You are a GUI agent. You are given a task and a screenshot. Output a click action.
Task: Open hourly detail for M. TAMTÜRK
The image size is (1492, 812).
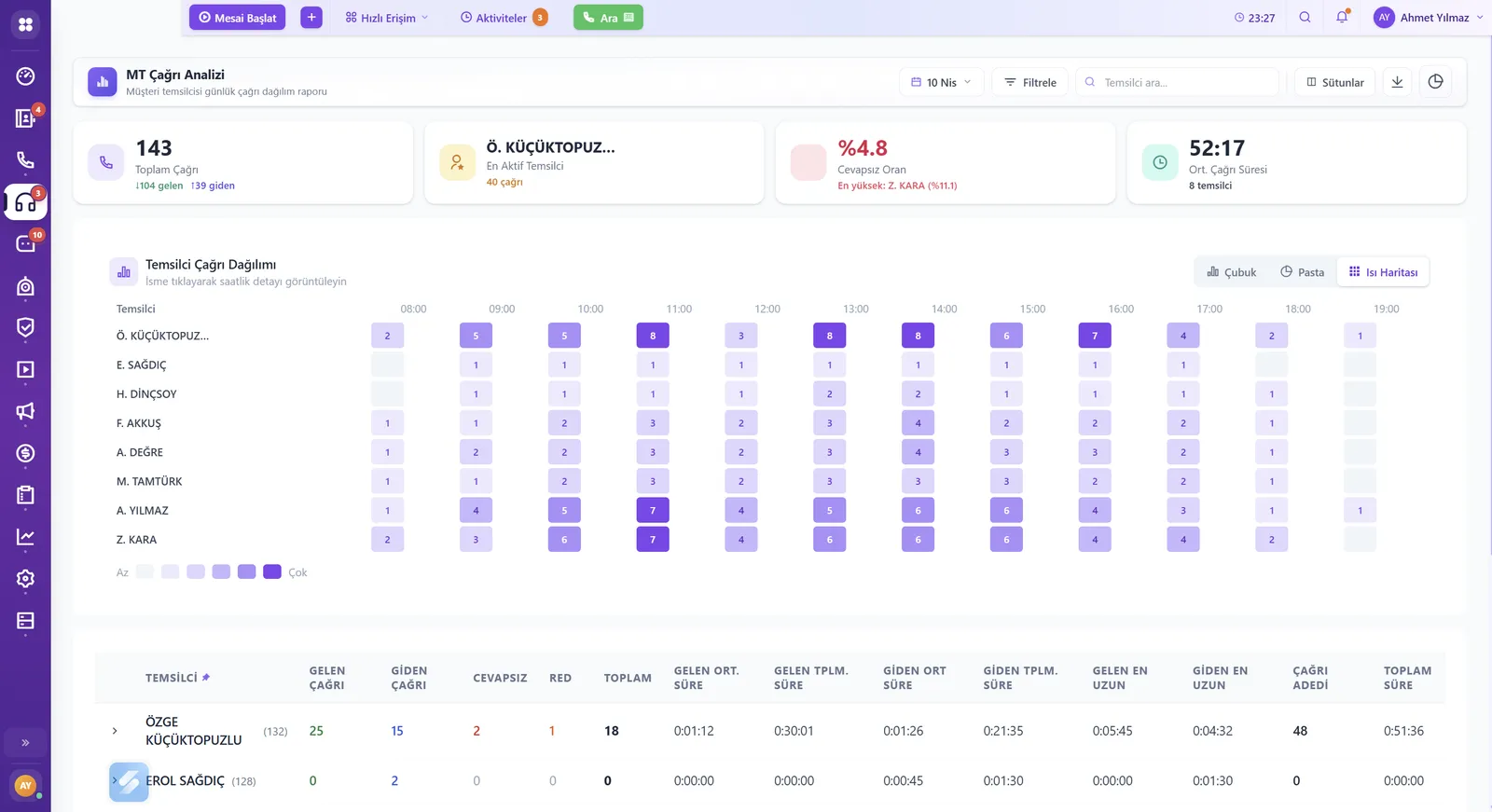149,482
